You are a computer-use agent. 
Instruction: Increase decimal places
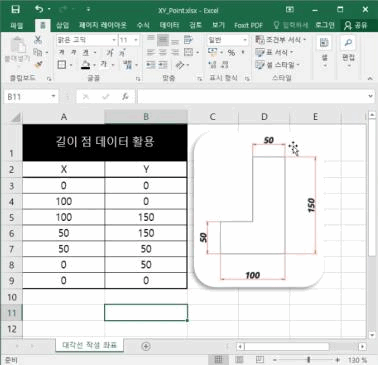pos(212,64)
